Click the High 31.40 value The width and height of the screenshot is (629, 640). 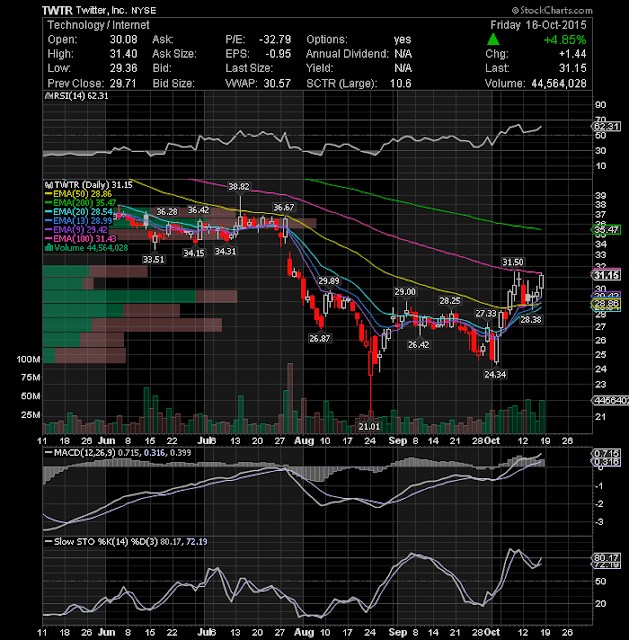point(123,54)
